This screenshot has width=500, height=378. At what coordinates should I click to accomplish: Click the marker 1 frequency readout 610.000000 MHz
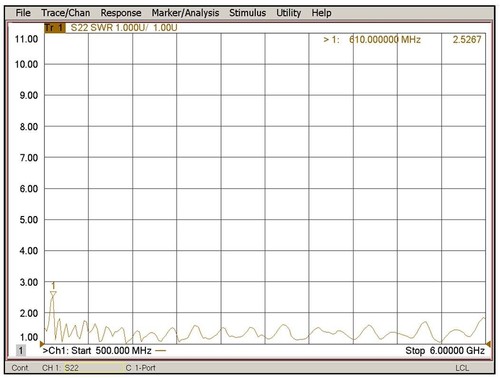click(385, 40)
